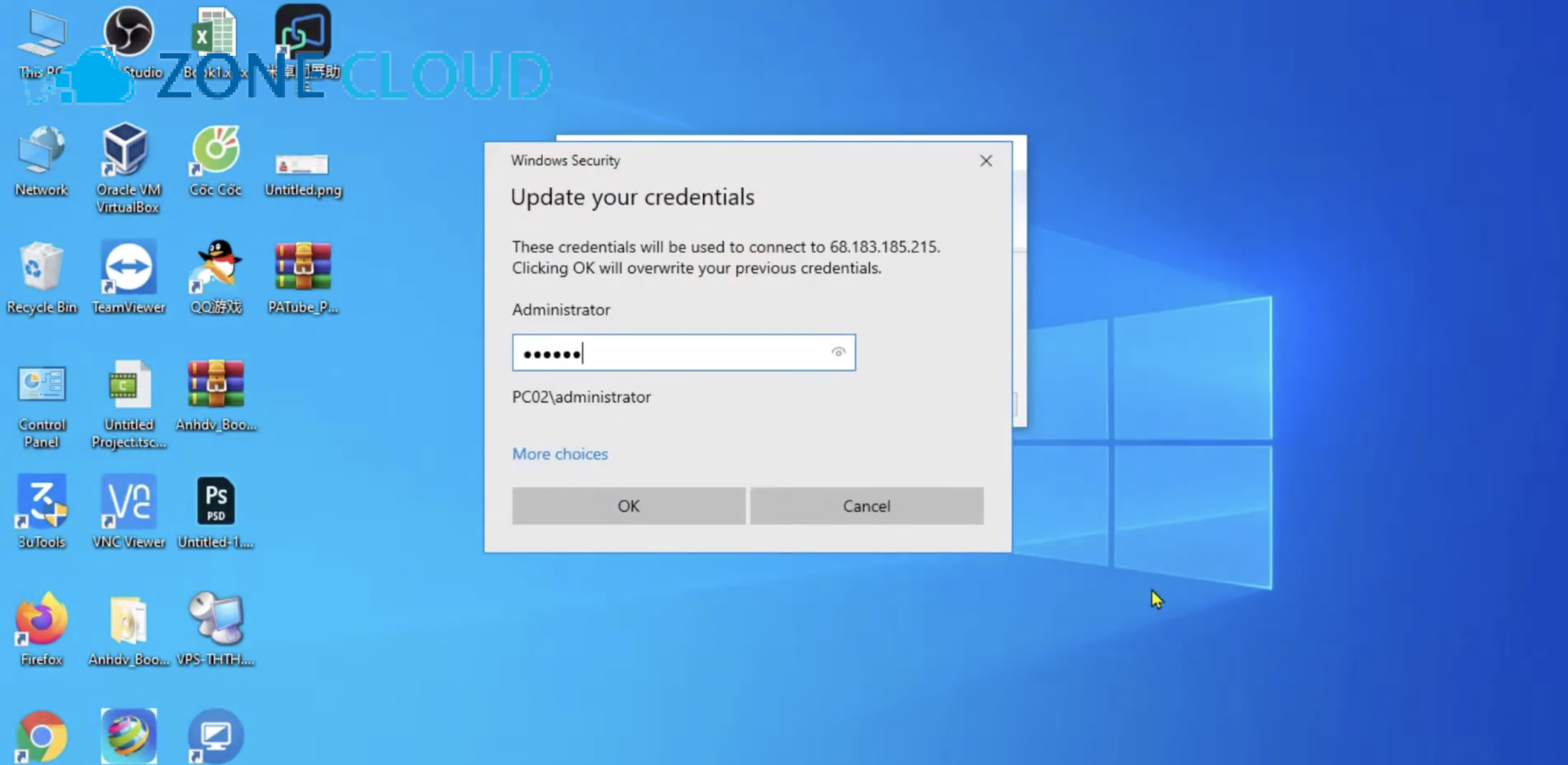
Task: Open This PC desktop icon
Action: click(x=42, y=44)
